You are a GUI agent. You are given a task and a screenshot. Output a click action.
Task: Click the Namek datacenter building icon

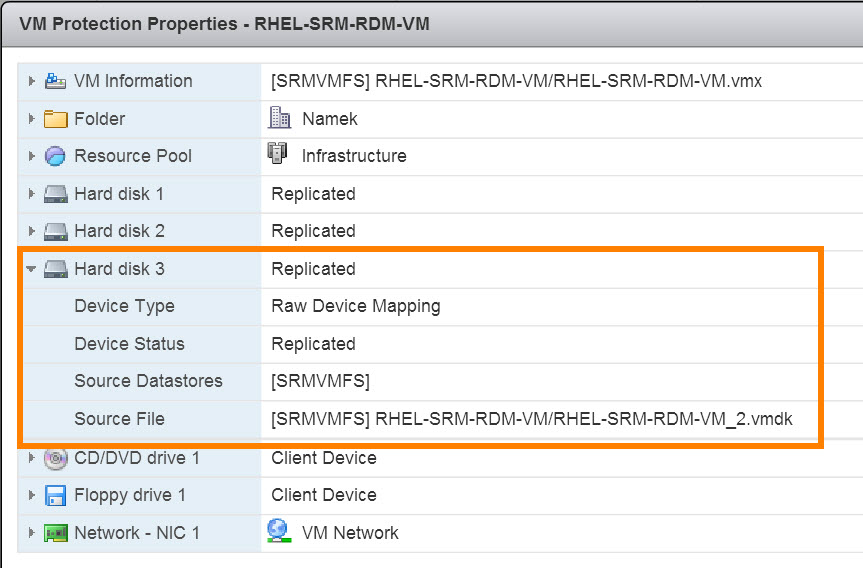tap(280, 118)
